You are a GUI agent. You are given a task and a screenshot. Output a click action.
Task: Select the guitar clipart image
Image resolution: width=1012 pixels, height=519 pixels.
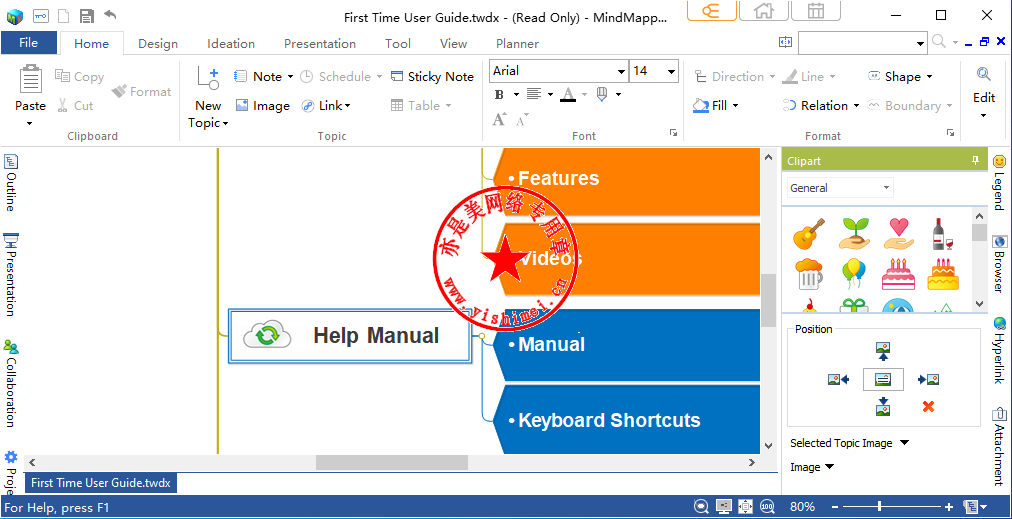[x=808, y=235]
